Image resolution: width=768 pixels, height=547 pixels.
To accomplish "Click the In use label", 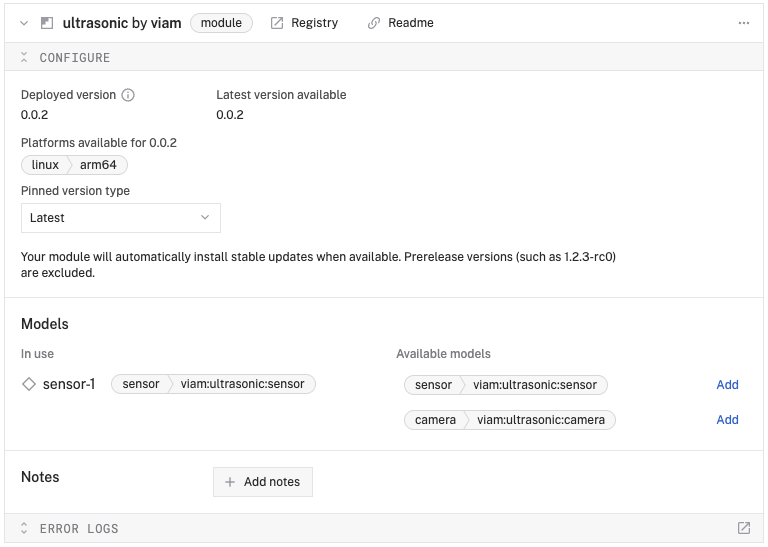I will (x=37, y=354).
